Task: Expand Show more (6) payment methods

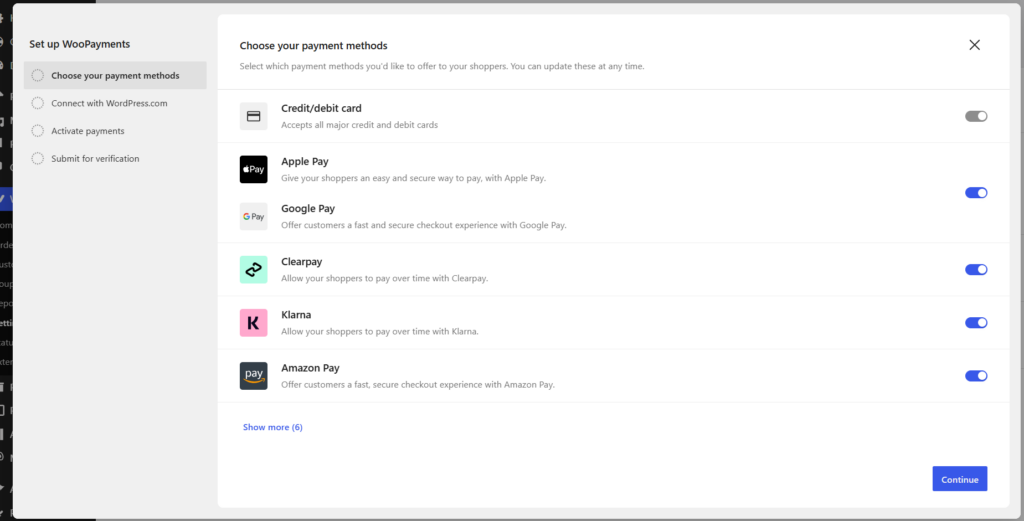Action: (272, 427)
